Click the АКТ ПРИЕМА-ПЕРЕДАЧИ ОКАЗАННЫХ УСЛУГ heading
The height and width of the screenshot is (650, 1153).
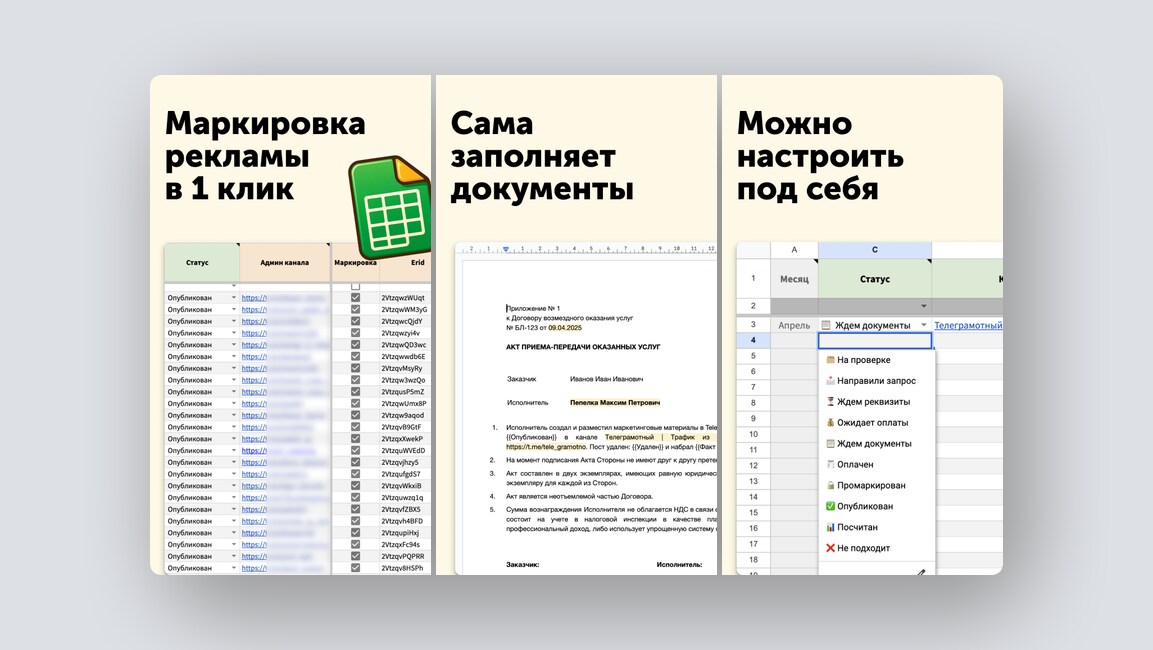point(583,346)
